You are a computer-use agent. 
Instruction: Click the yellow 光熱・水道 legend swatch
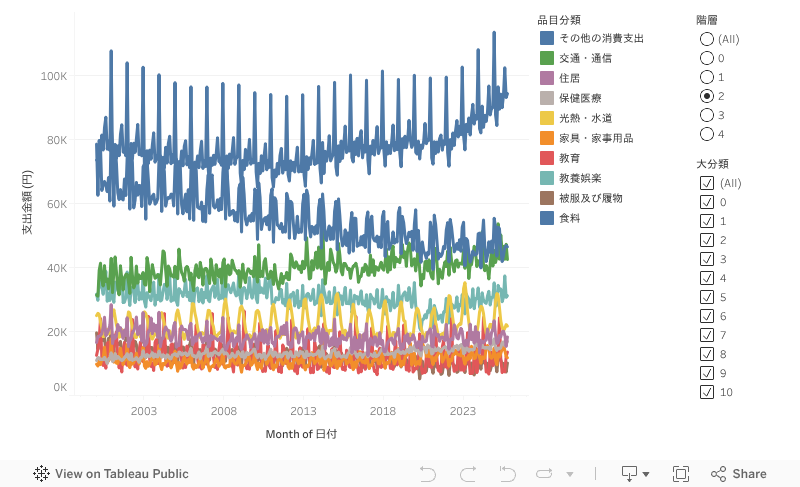547,118
